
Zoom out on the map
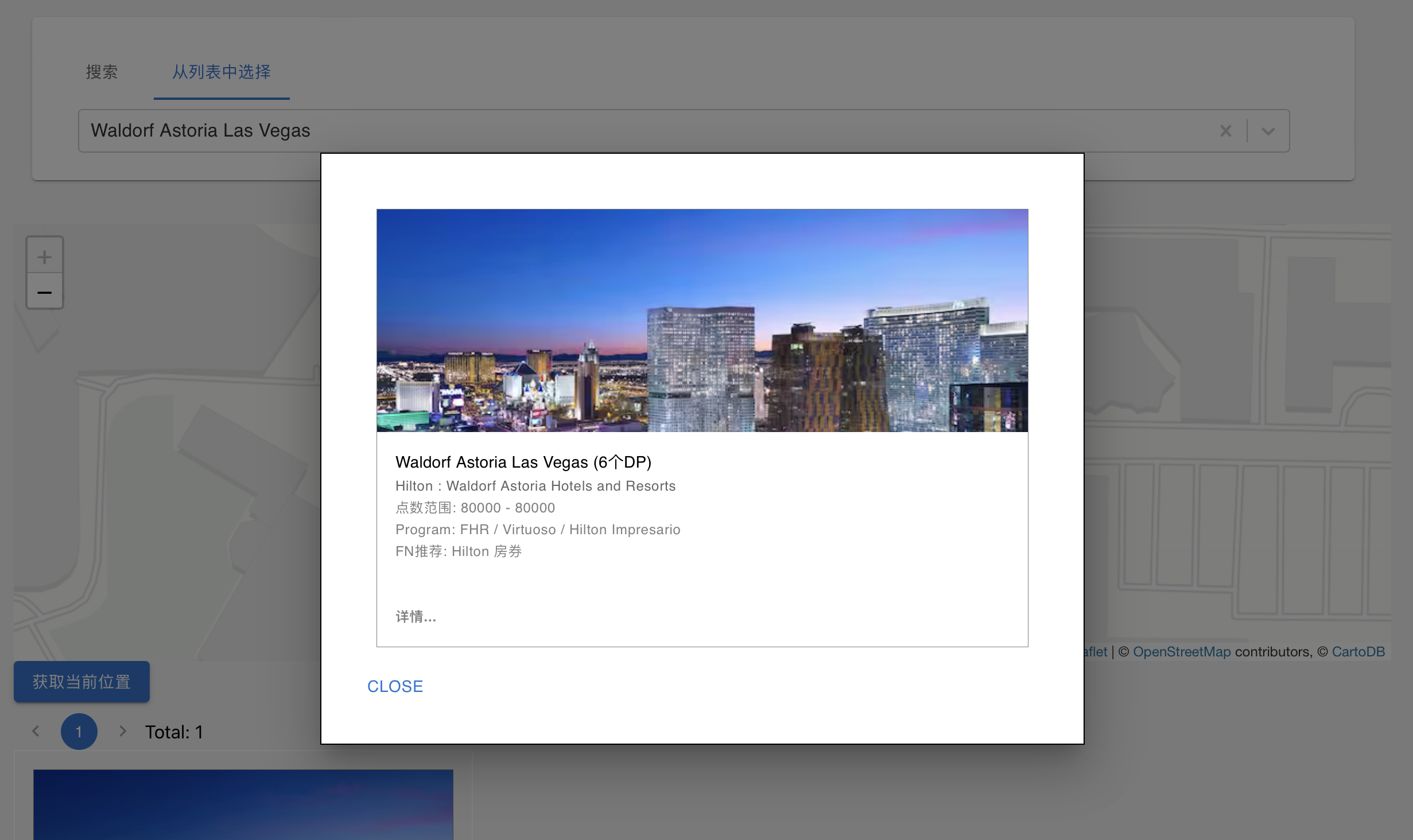click(x=45, y=291)
